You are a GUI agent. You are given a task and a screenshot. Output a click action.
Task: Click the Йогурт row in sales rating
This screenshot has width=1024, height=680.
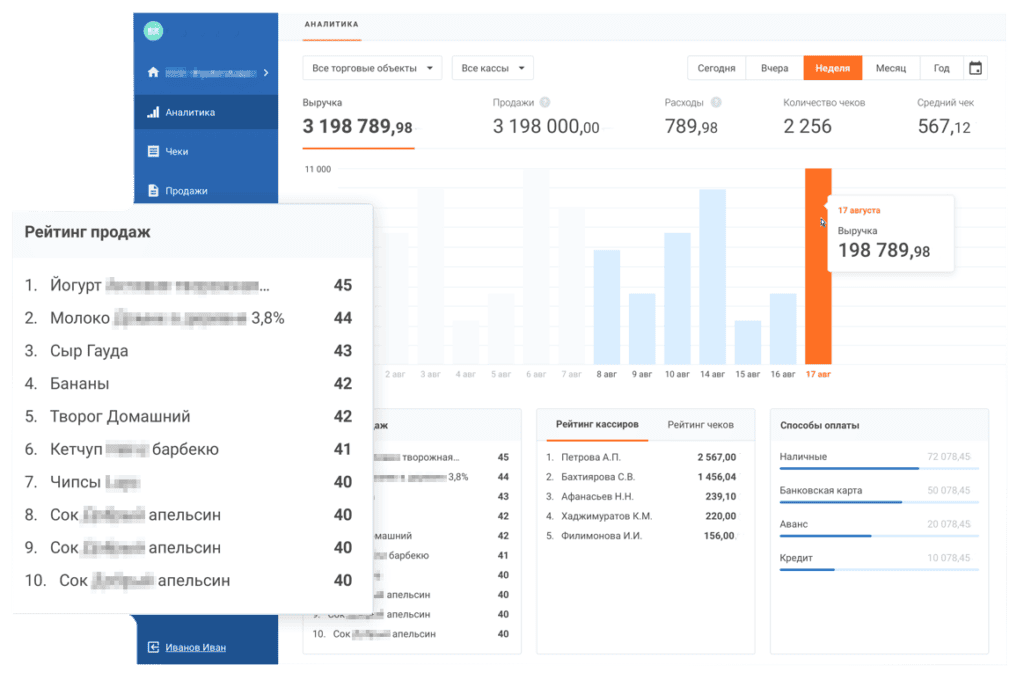pyautogui.click(x=188, y=285)
